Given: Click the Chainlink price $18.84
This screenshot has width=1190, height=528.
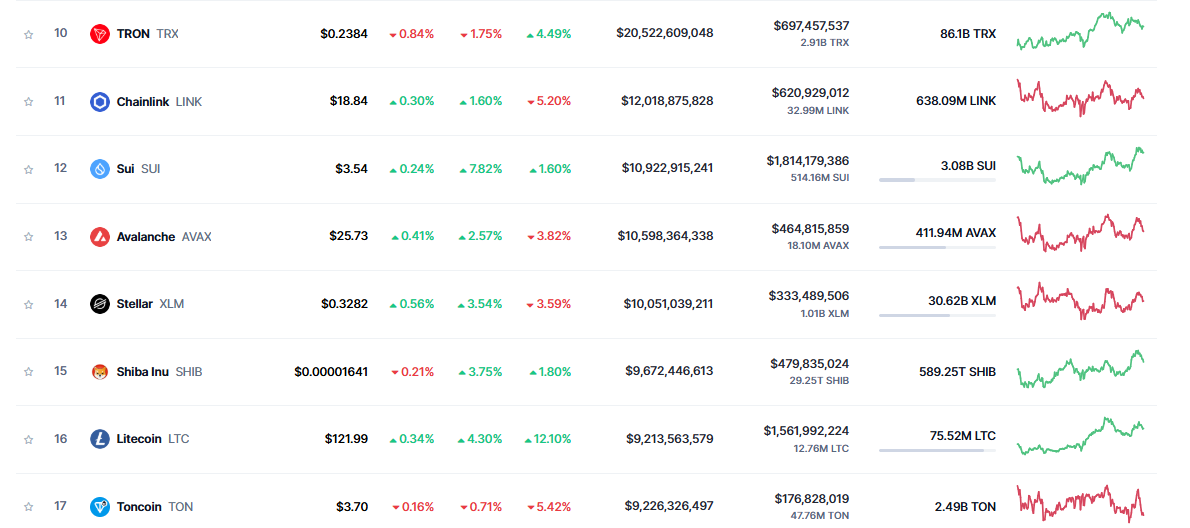Looking at the screenshot, I should coord(349,101).
